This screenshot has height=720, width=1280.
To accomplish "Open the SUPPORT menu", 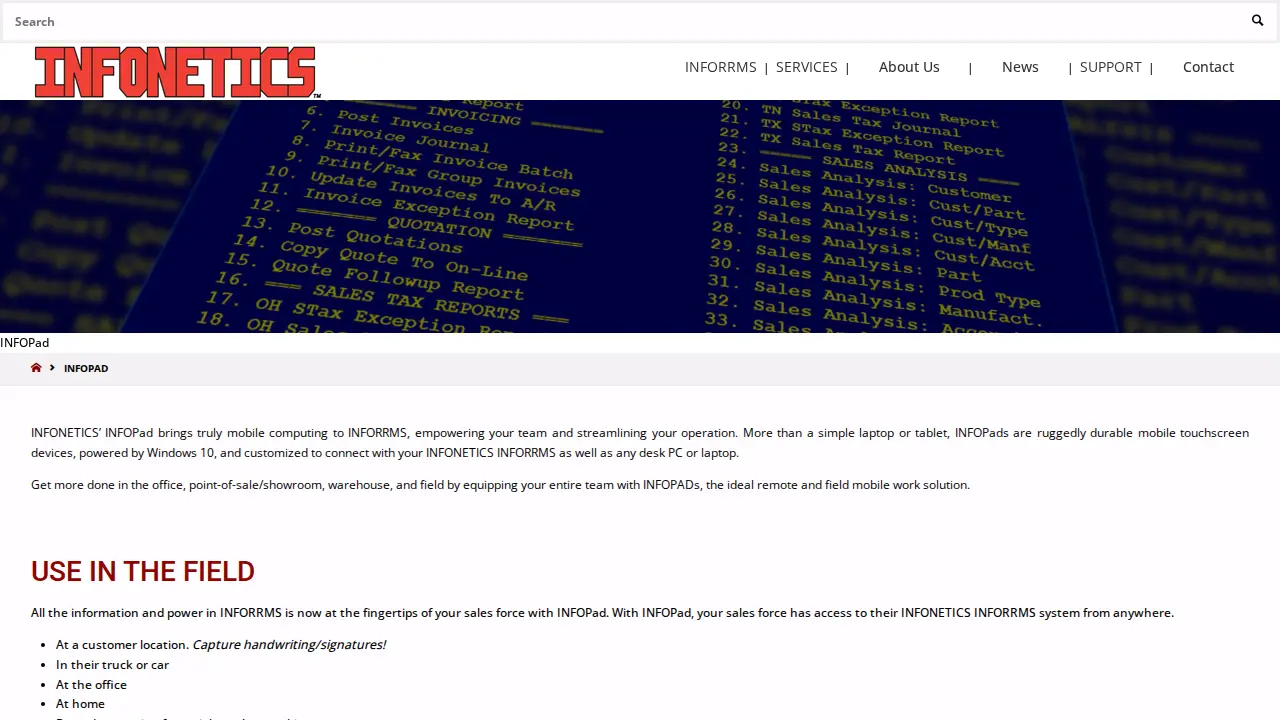I will 1110,67.
